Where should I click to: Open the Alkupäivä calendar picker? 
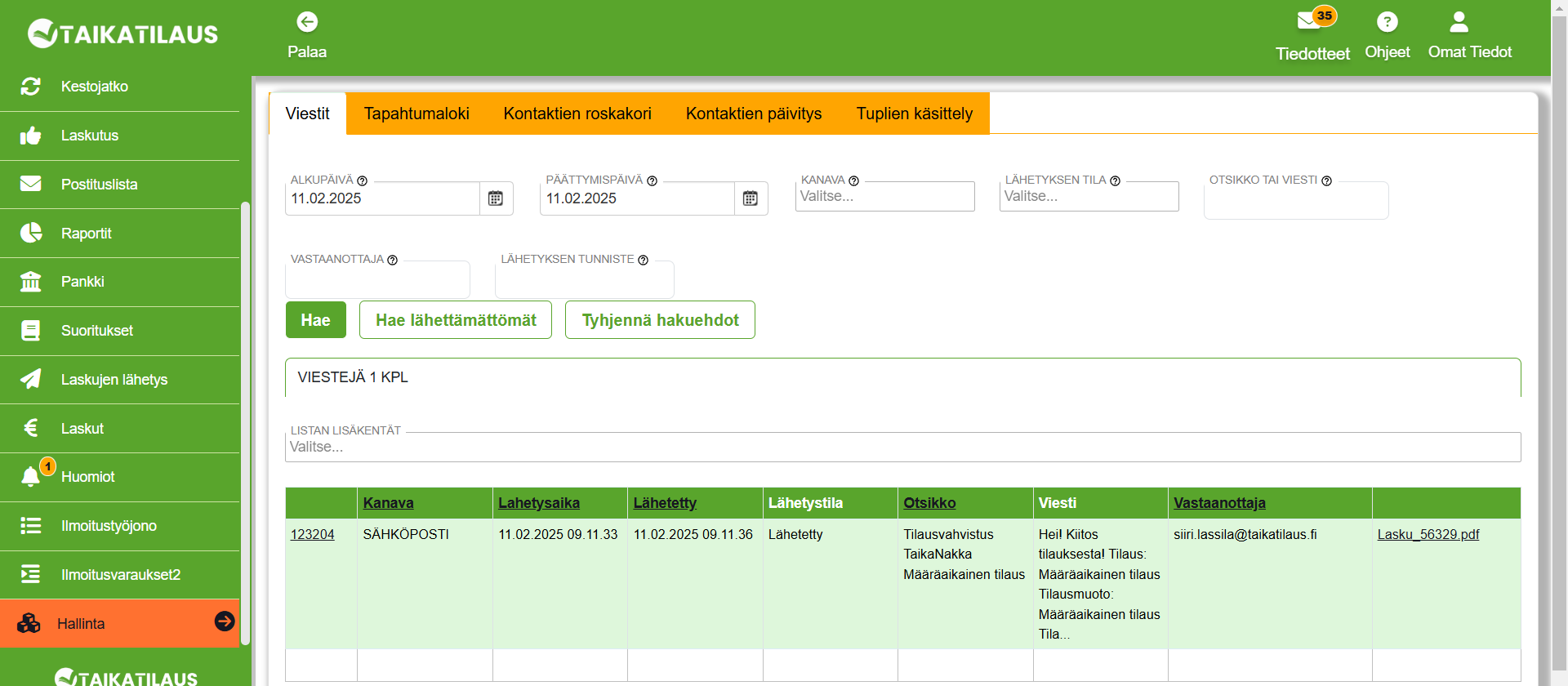point(496,198)
